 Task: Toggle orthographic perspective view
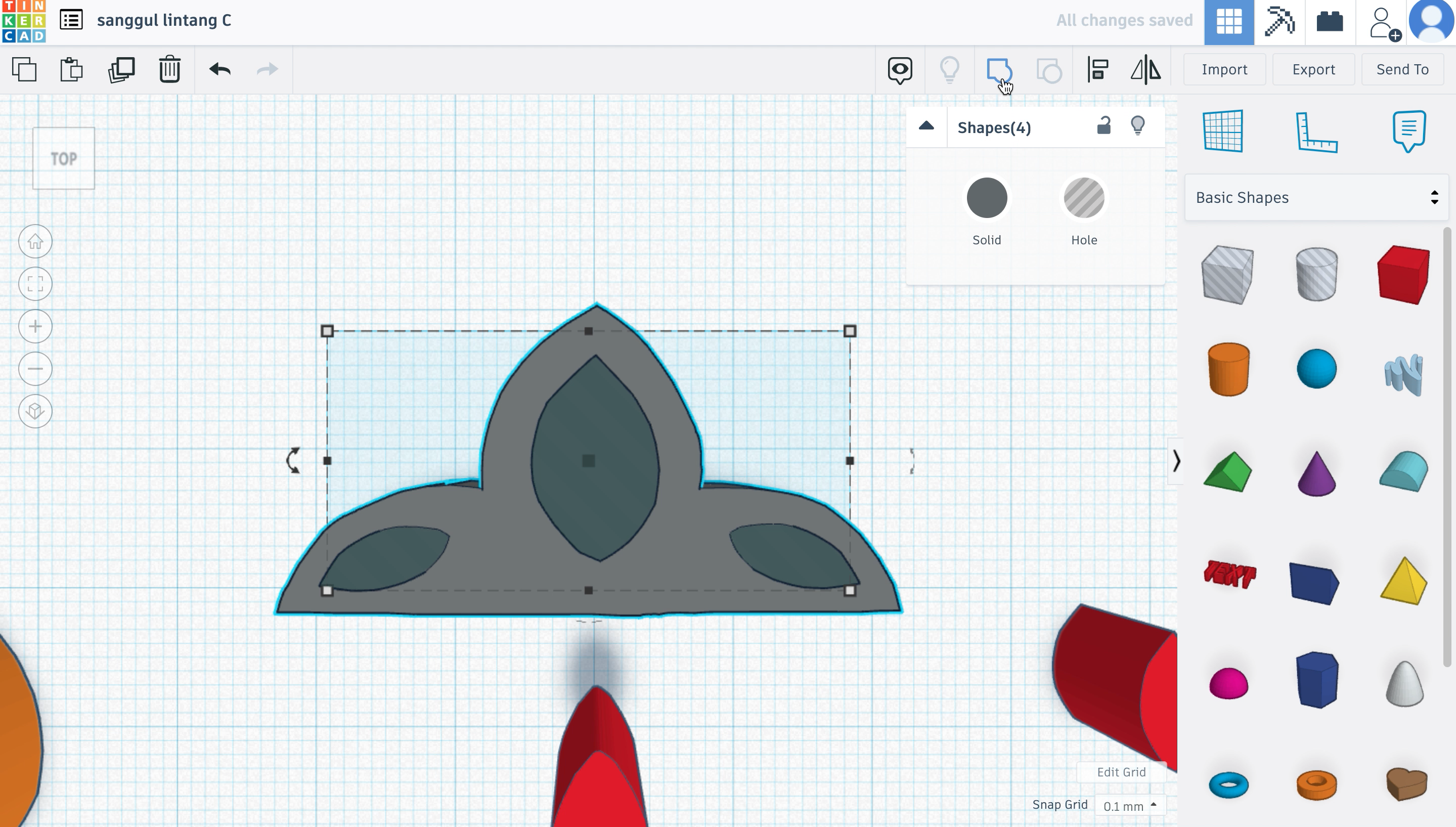pos(35,411)
